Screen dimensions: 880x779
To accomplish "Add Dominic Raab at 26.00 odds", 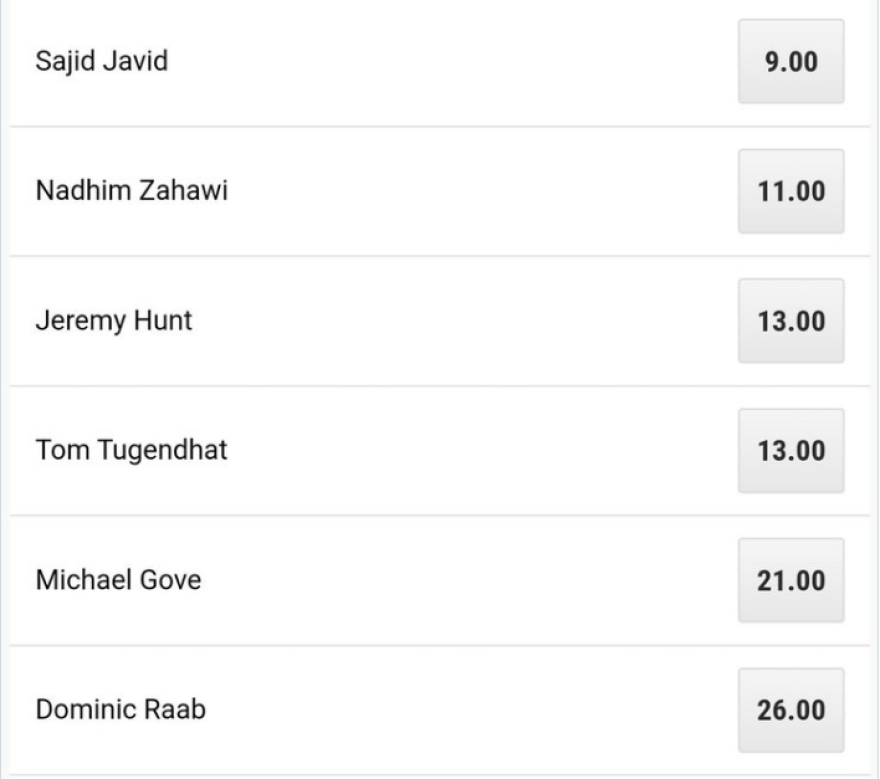I will click(790, 710).
